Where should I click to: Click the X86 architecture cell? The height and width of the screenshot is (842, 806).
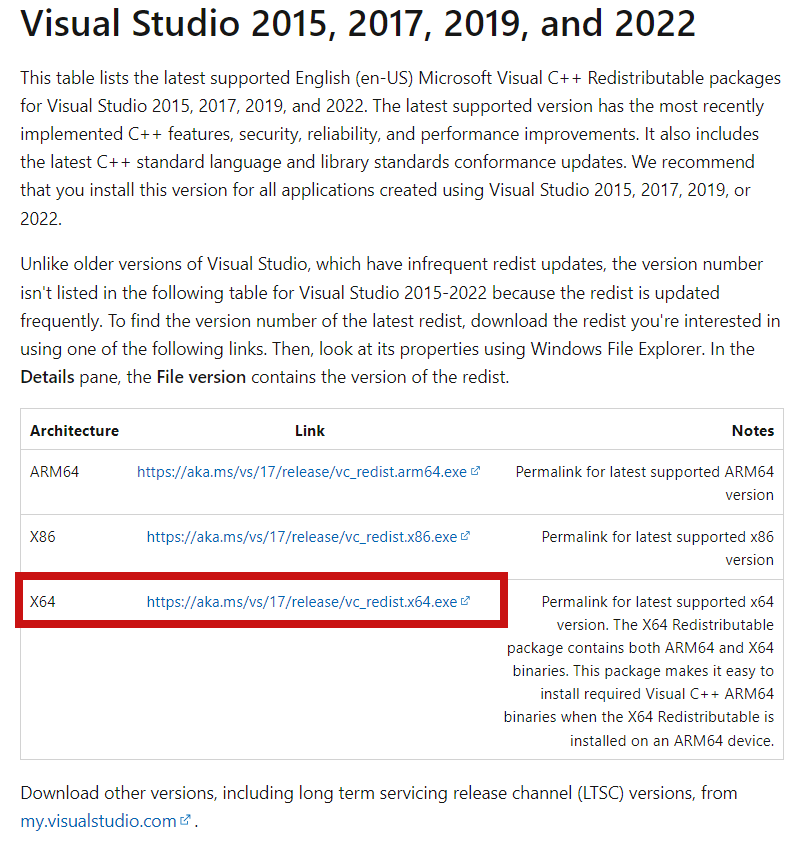click(42, 536)
